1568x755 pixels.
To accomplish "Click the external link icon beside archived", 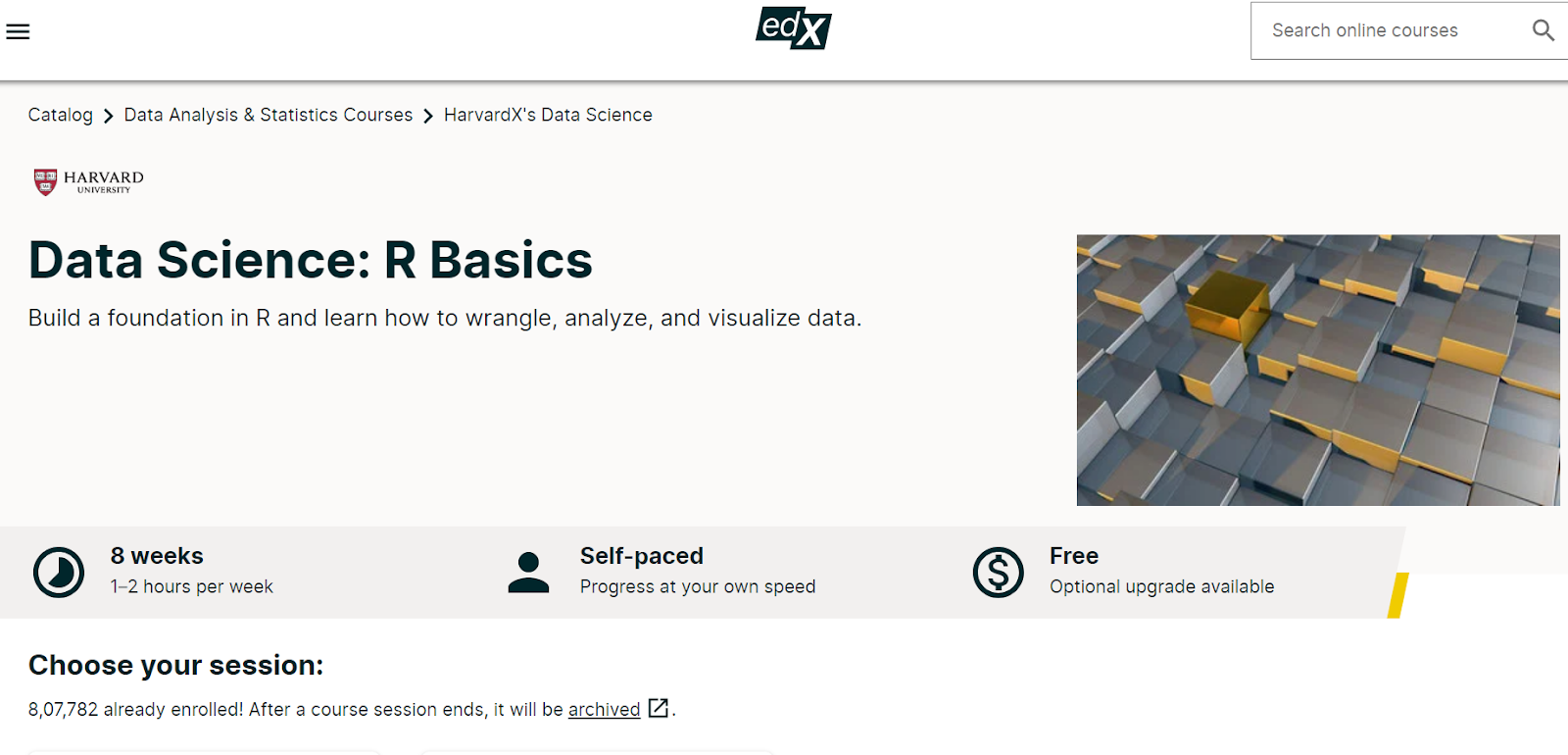I will click(659, 708).
